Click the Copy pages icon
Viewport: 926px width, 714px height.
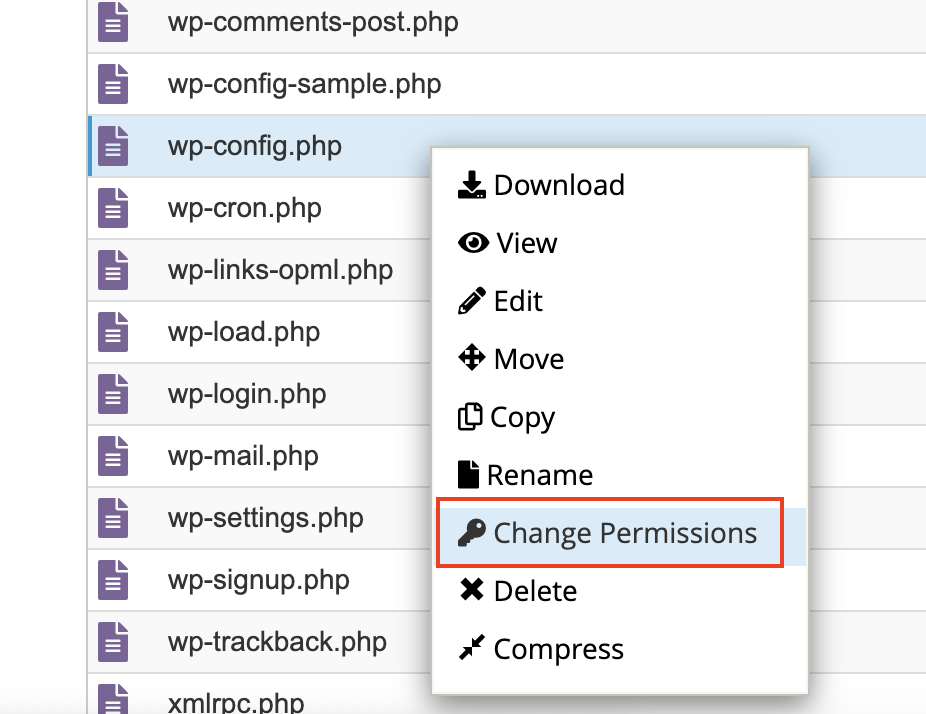pos(470,417)
